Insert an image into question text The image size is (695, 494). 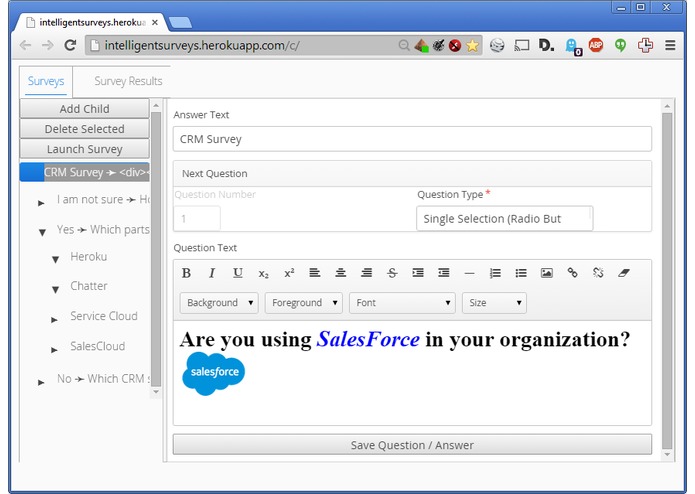(547, 273)
